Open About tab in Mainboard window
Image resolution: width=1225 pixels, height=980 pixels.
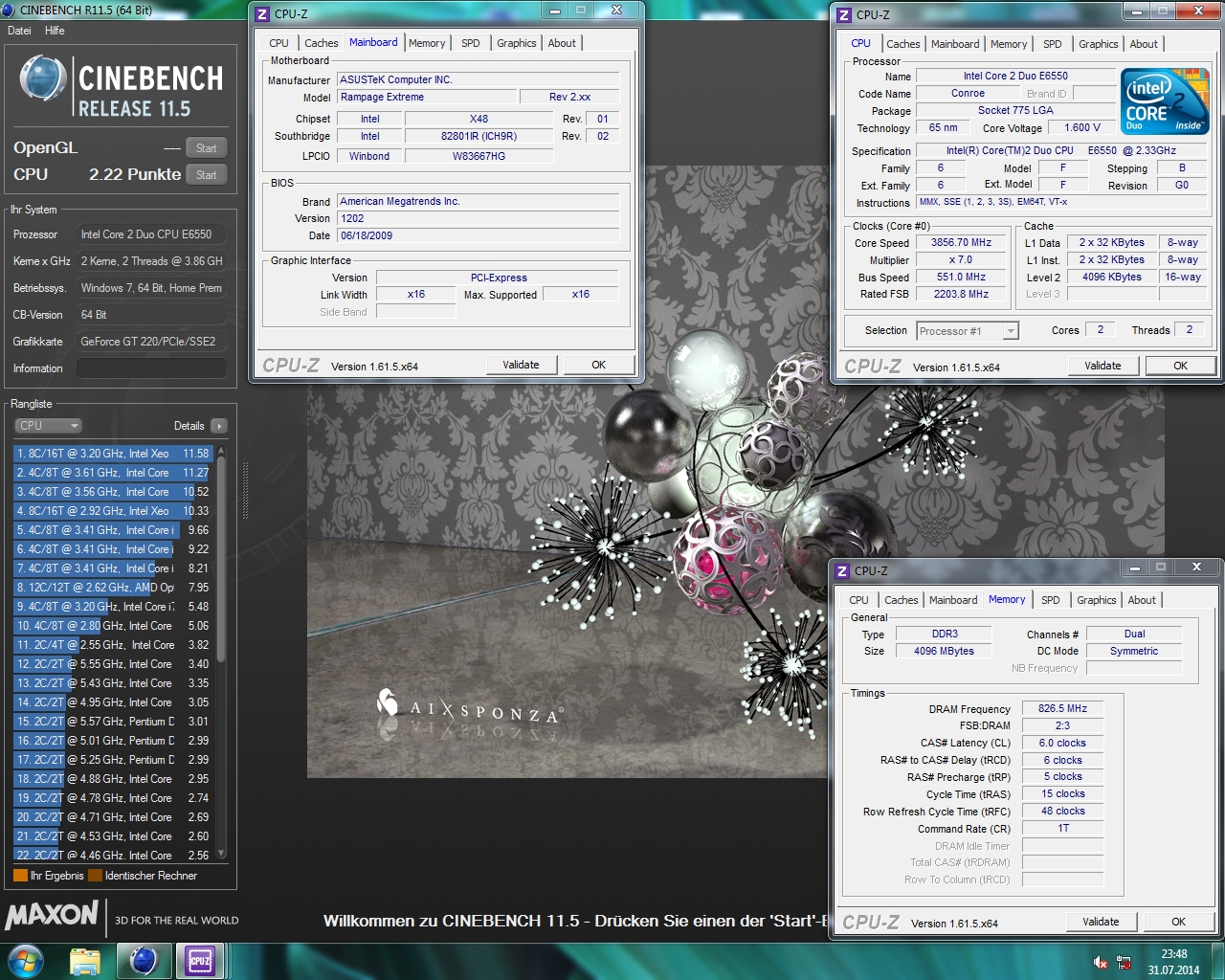tap(562, 43)
